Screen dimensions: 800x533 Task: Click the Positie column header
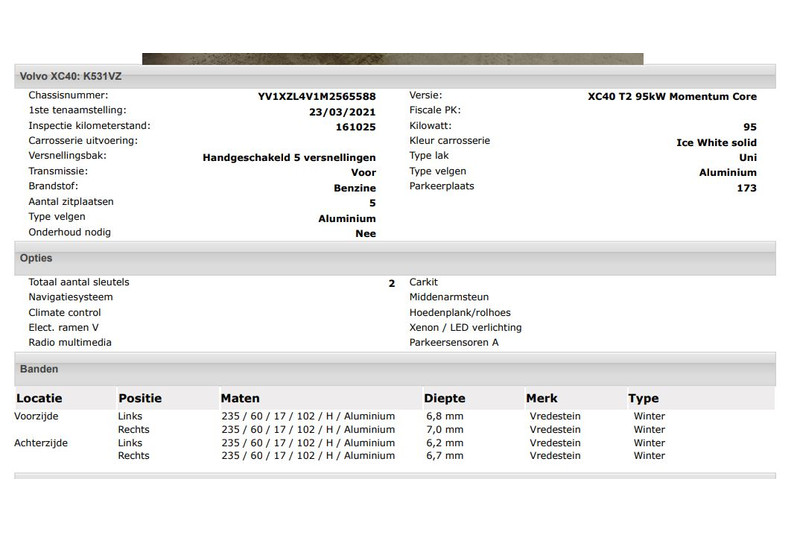pyautogui.click(x=140, y=398)
